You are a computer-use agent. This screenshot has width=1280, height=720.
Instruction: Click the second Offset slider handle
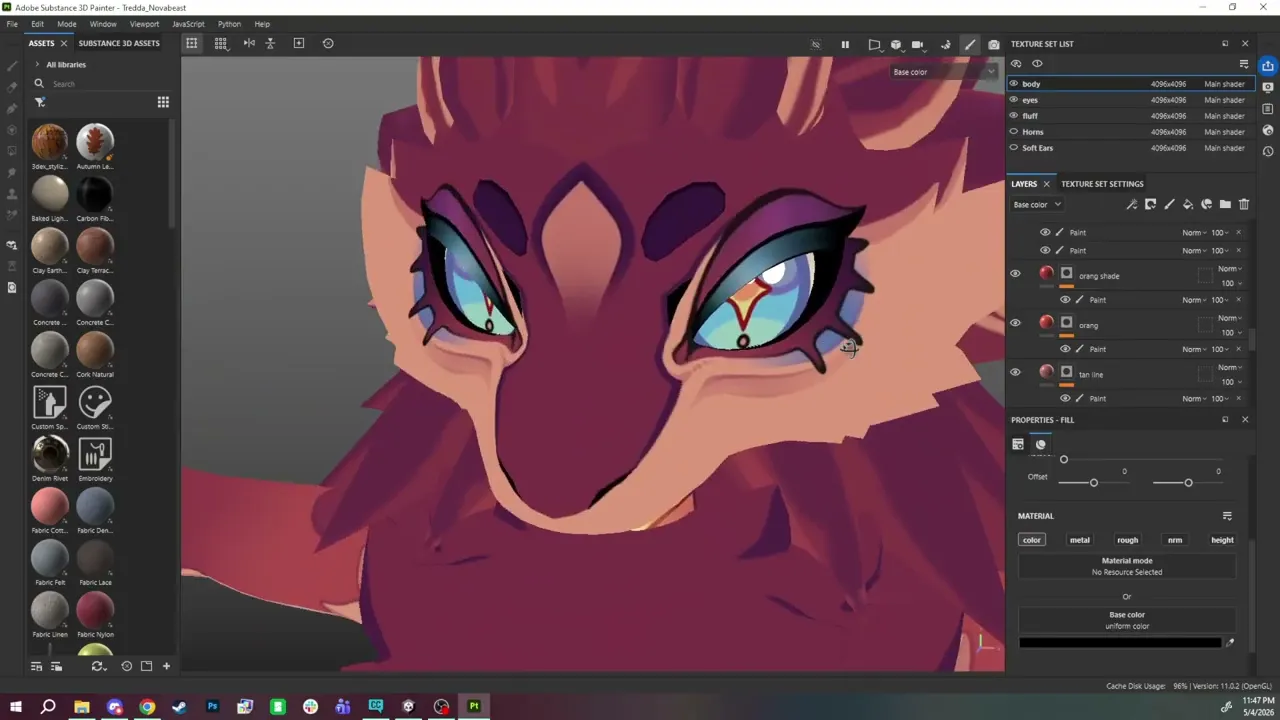(x=1188, y=483)
